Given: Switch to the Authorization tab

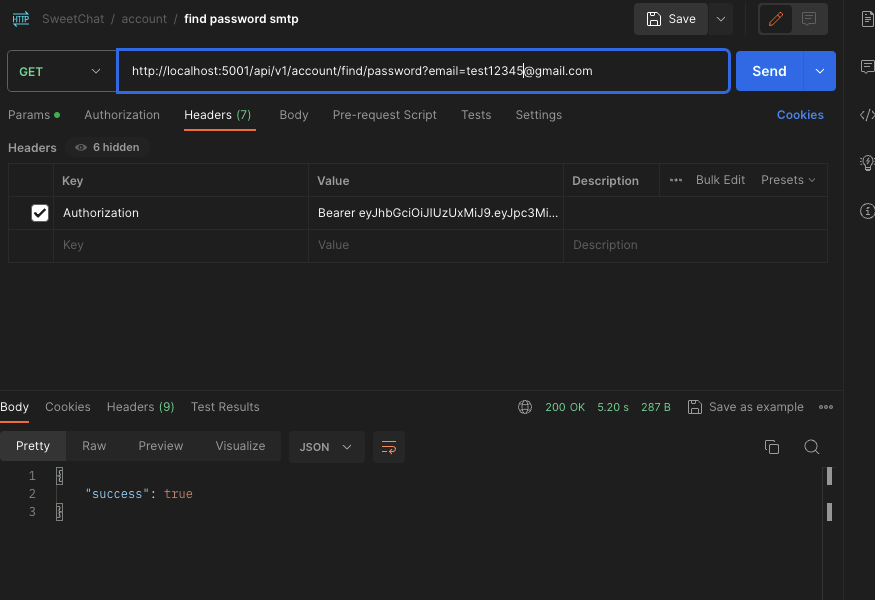Looking at the screenshot, I should 122,115.
